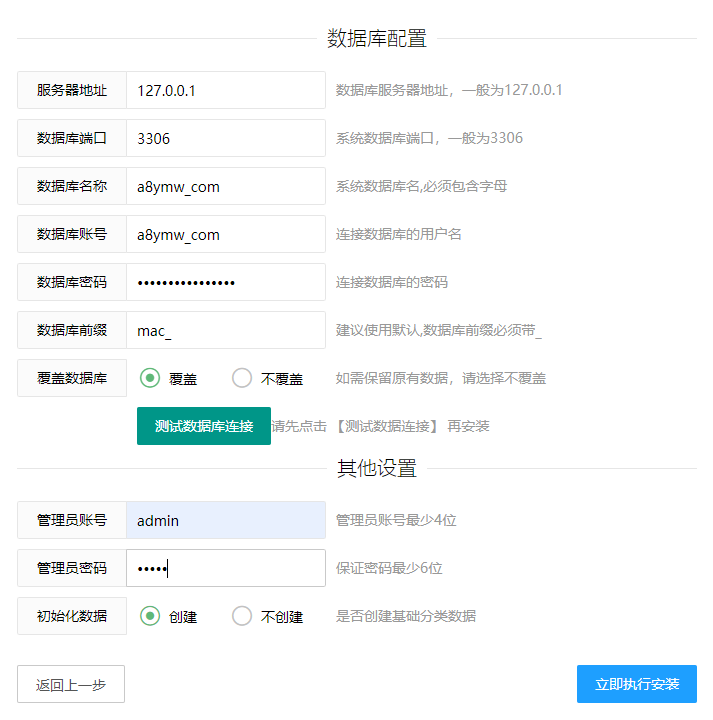713x720 pixels.
Task: Focus the server address field 127.0.0.1
Action: click(x=226, y=90)
